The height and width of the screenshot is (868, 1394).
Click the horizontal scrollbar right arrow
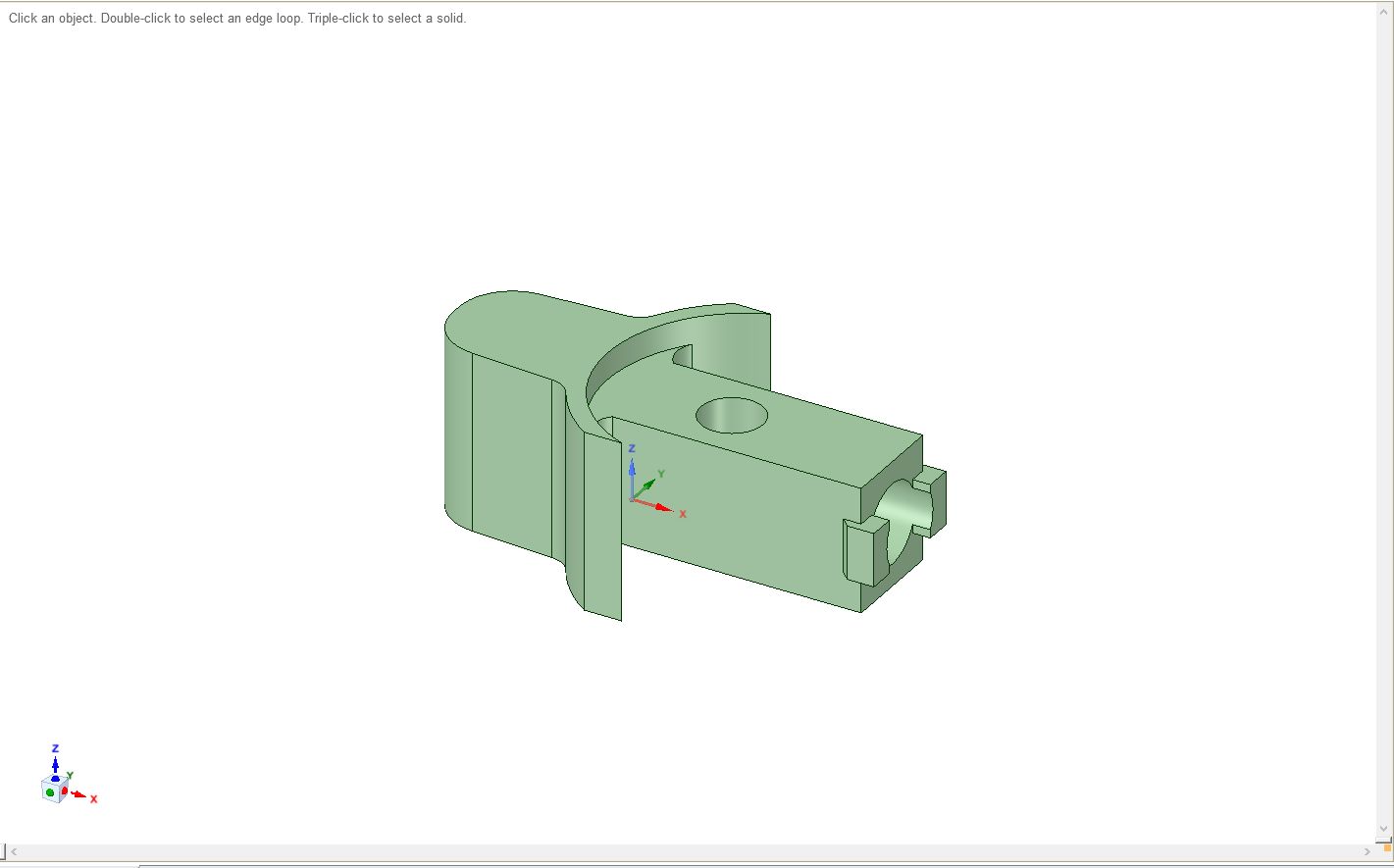[x=1368, y=851]
